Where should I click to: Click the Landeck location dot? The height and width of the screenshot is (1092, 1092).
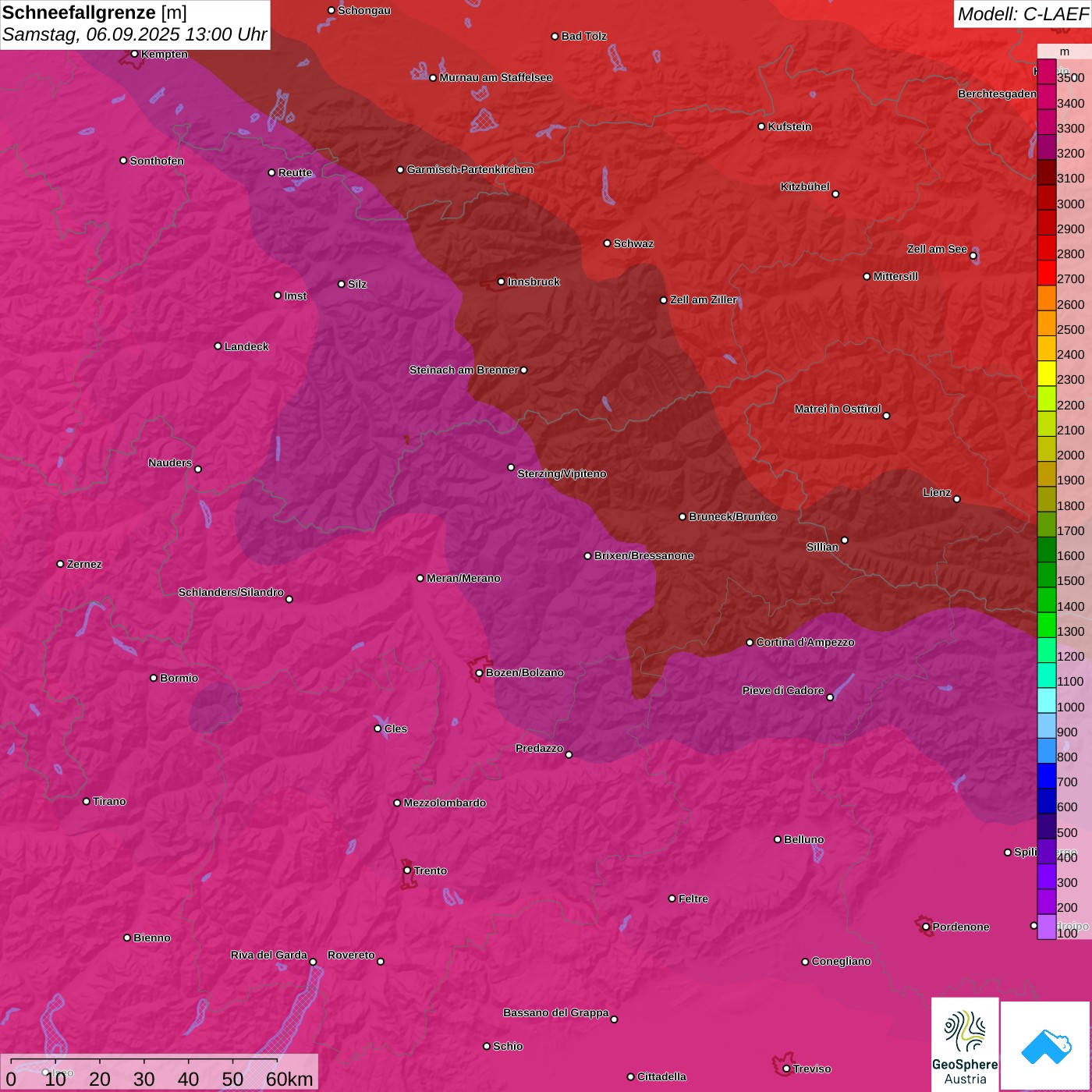point(218,346)
